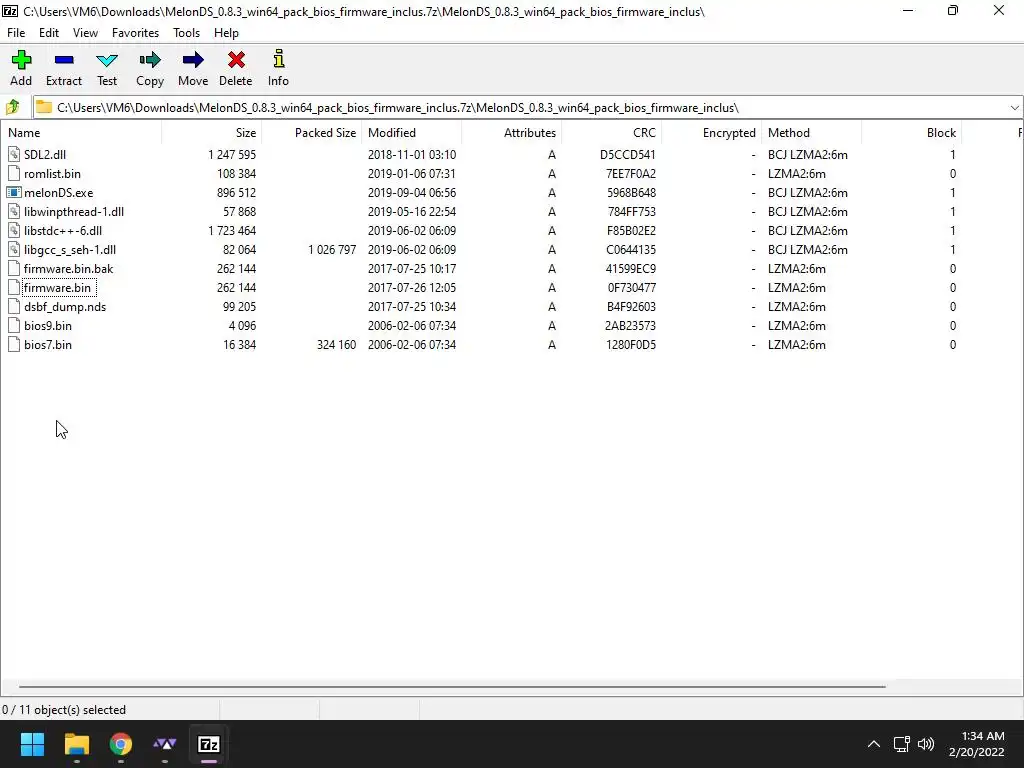Click the Extract toolbar icon
This screenshot has height=768, width=1024.
(64, 60)
